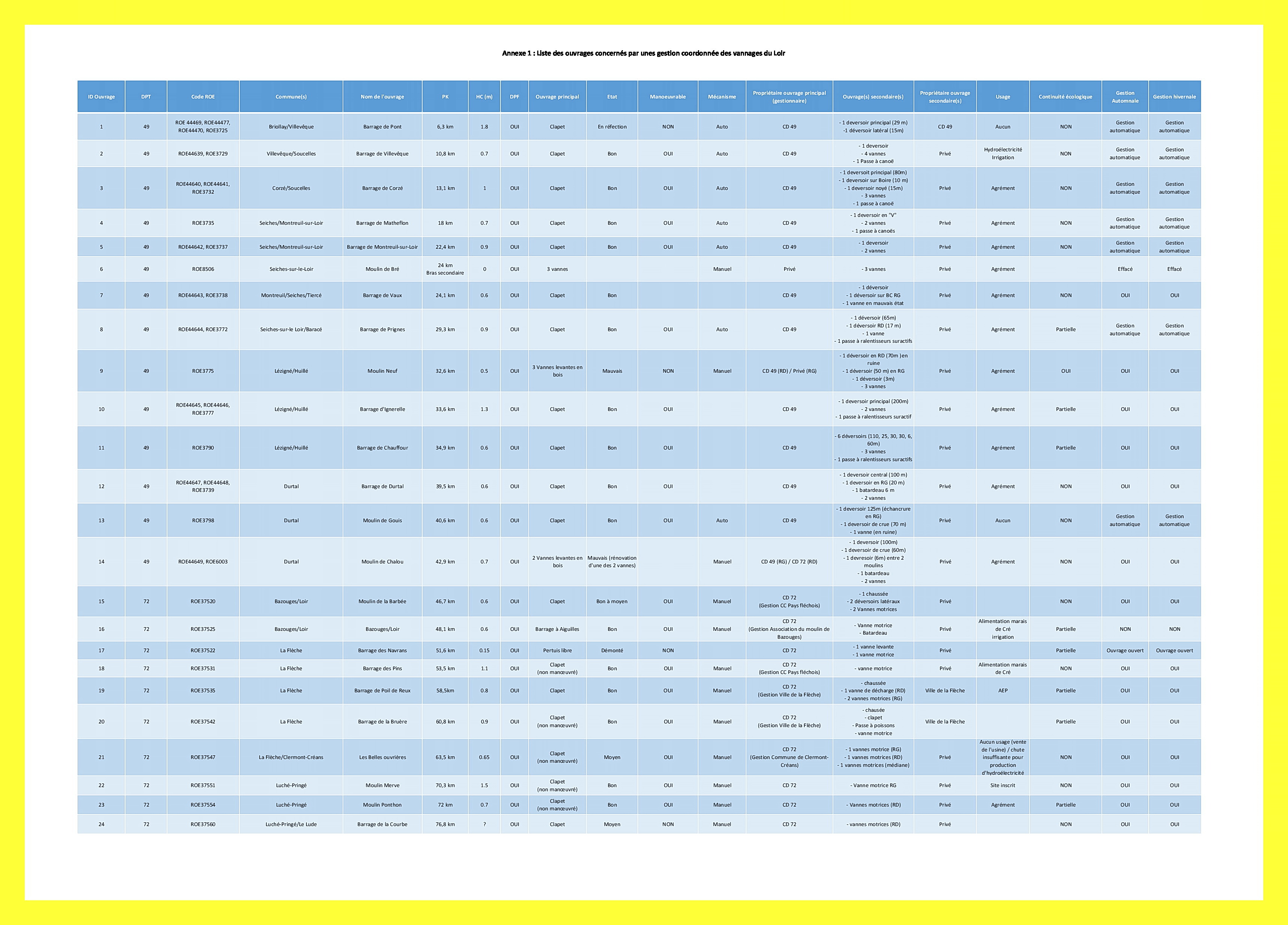The height and width of the screenshot is (925, 1288).
Task: Click 'Les Belles ouvrières' cell
Action: (382, 757)
